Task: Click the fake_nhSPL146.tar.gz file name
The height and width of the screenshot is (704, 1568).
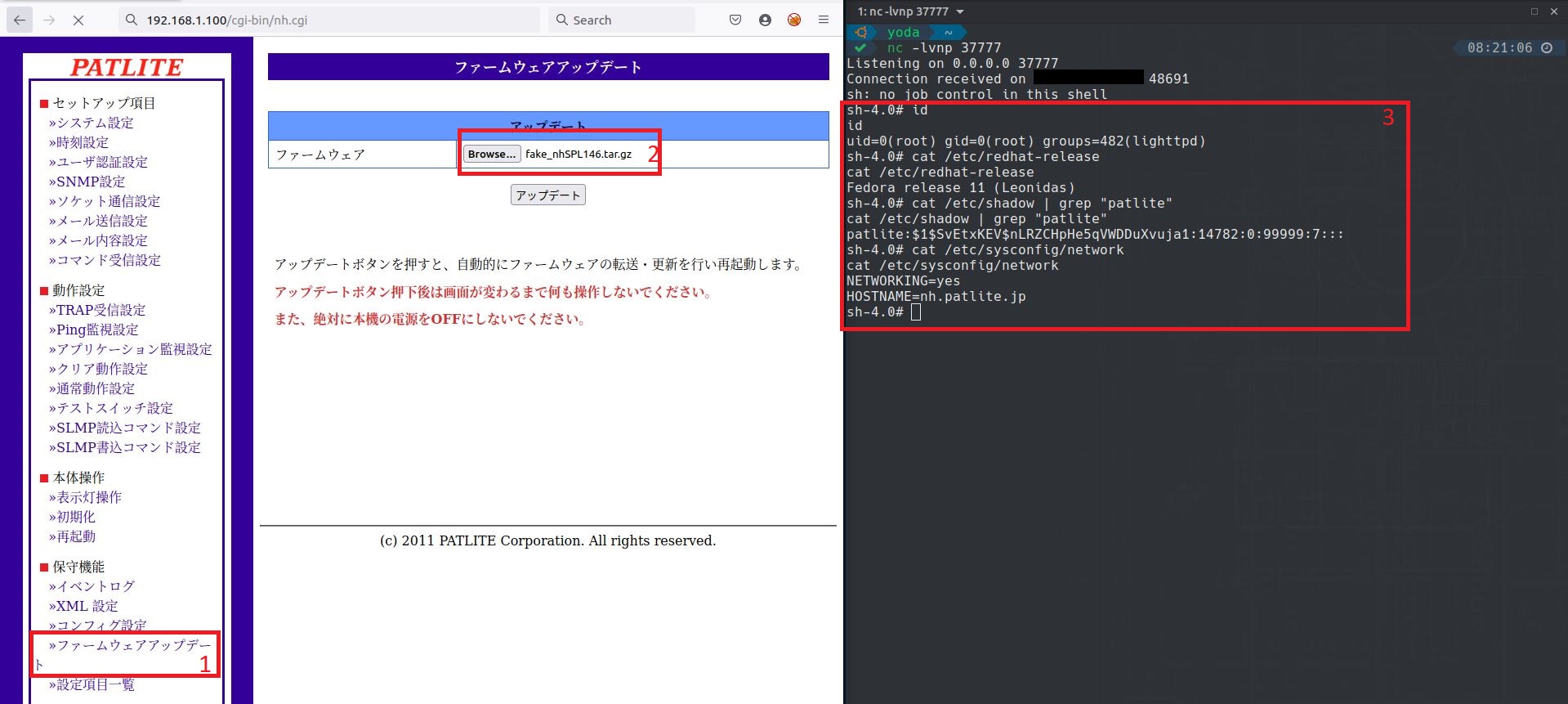Action: 579,154
